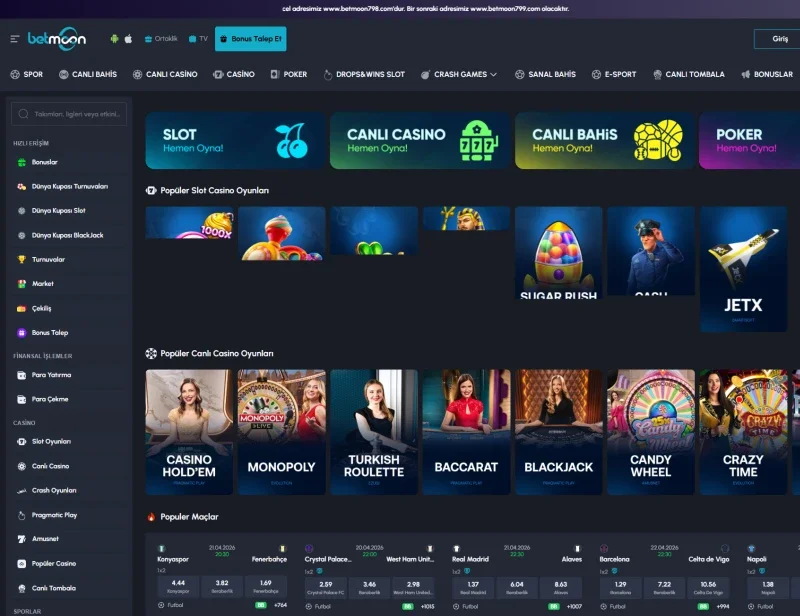800x616 pixels.
Task: Open the Crazy Time live game
Action: 743,432
